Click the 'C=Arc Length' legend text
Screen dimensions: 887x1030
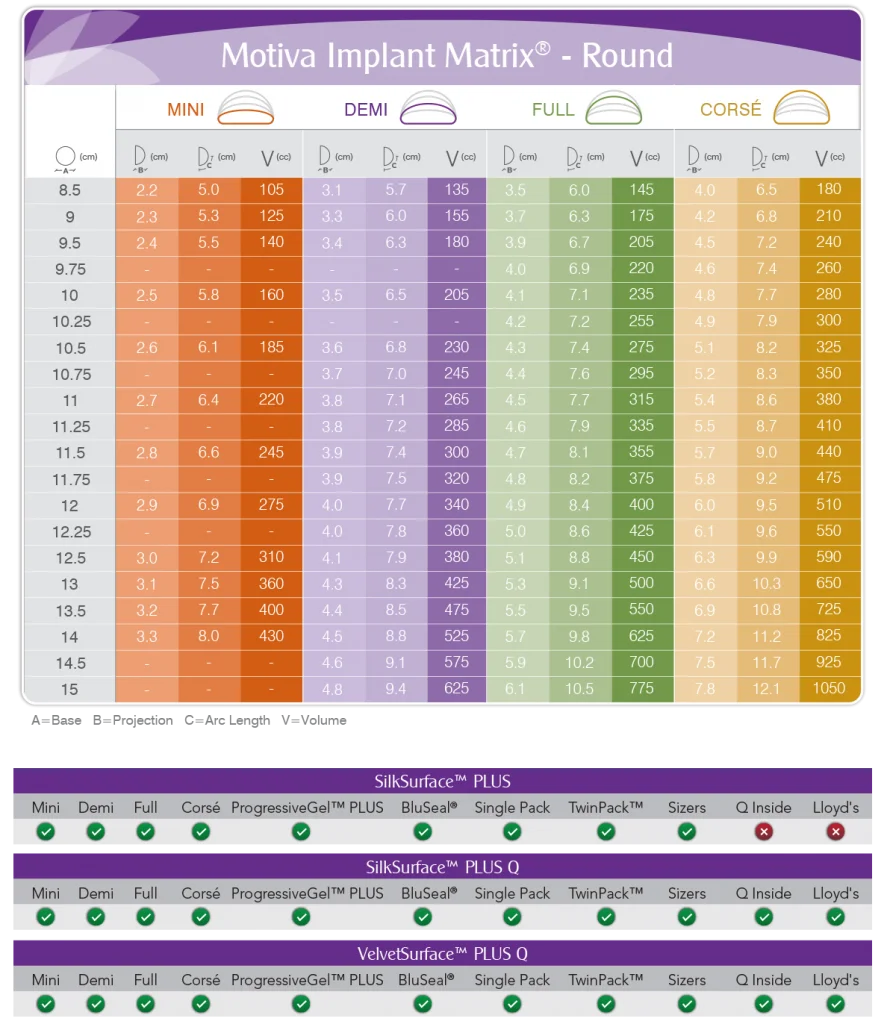(x=227, y=721)
